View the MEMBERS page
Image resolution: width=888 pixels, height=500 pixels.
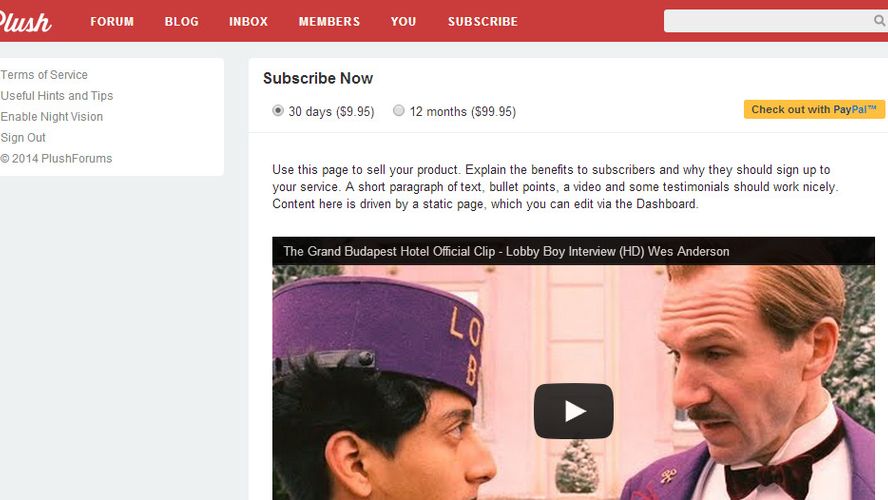329,22
